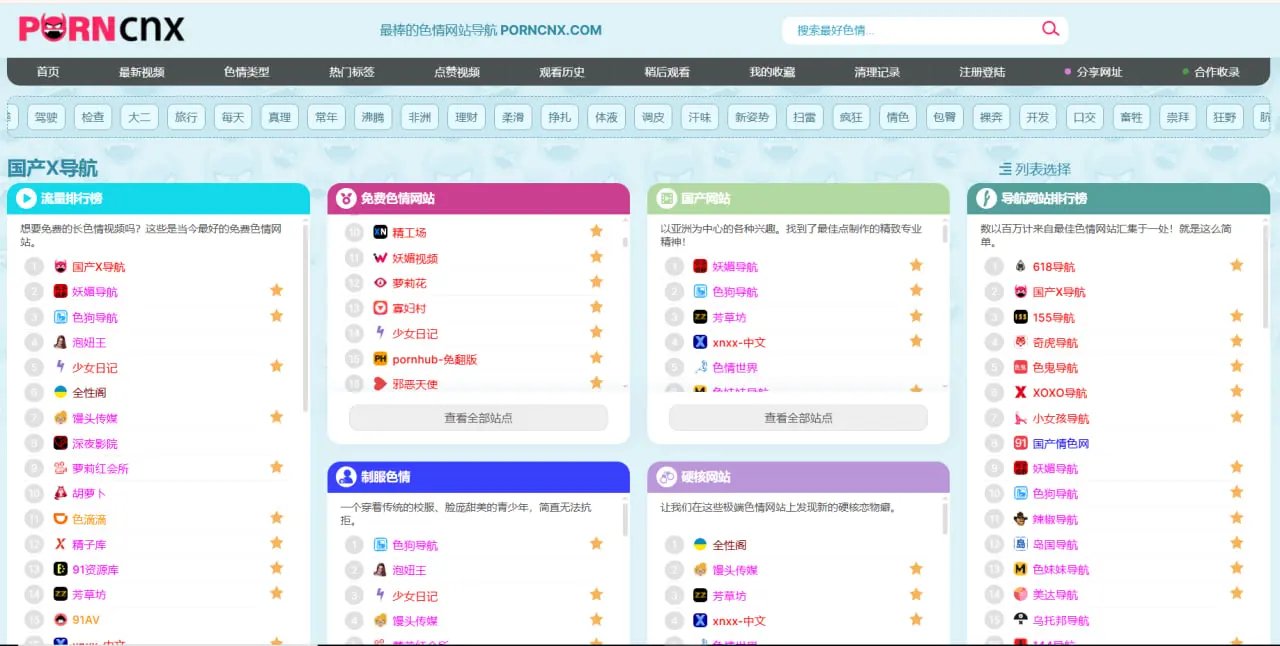Click the 芳草坊 icon in 国产网站
Screen dimensions: 1280x646
(x=700, y=316)
